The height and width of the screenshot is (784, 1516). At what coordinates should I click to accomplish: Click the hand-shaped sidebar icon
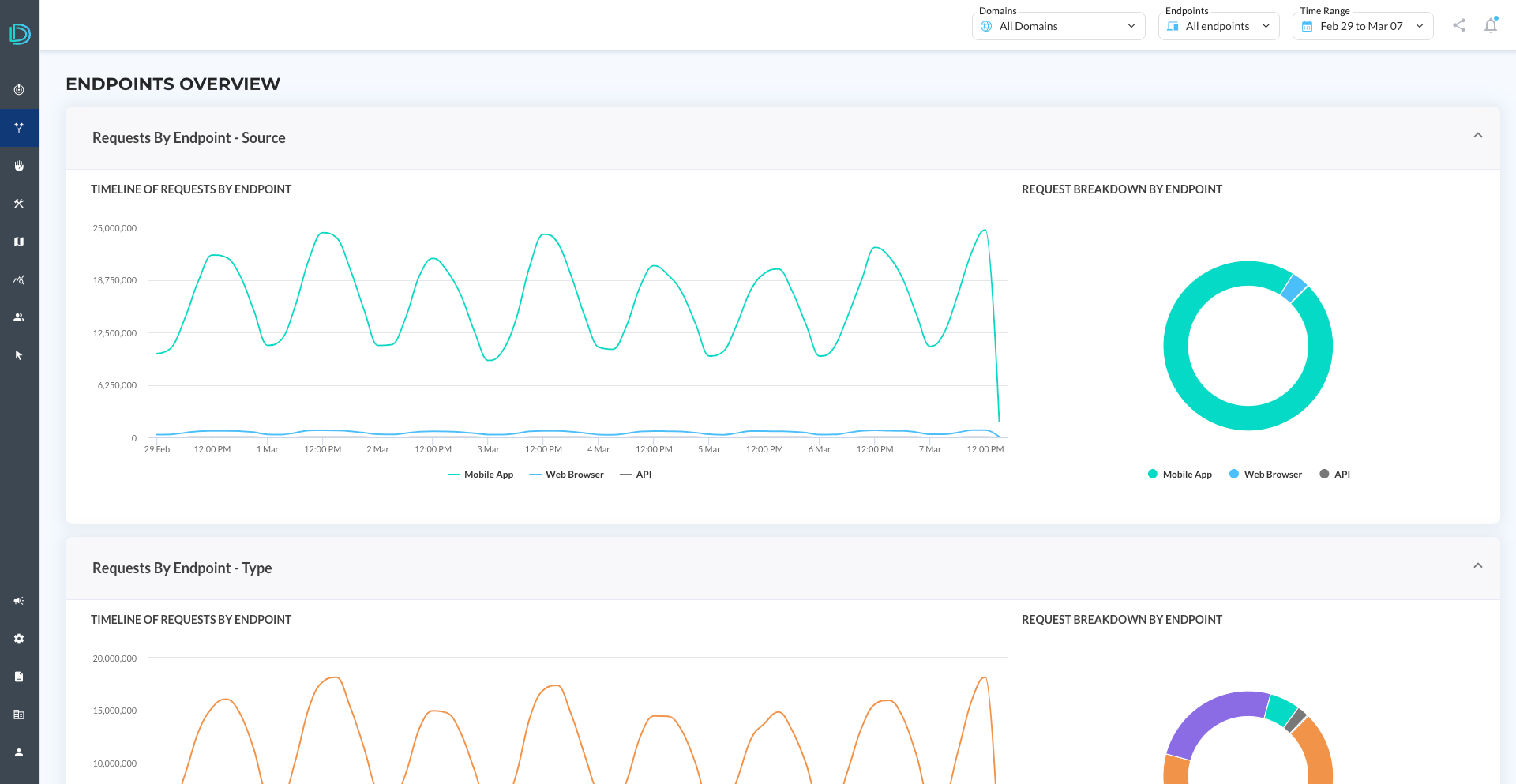[18, 166]
